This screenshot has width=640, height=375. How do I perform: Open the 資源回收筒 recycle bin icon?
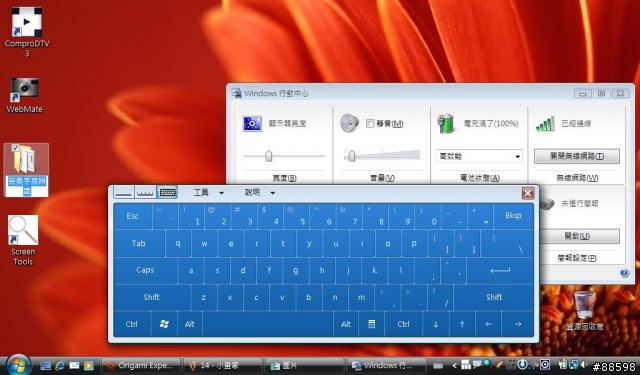click(584, 311)
